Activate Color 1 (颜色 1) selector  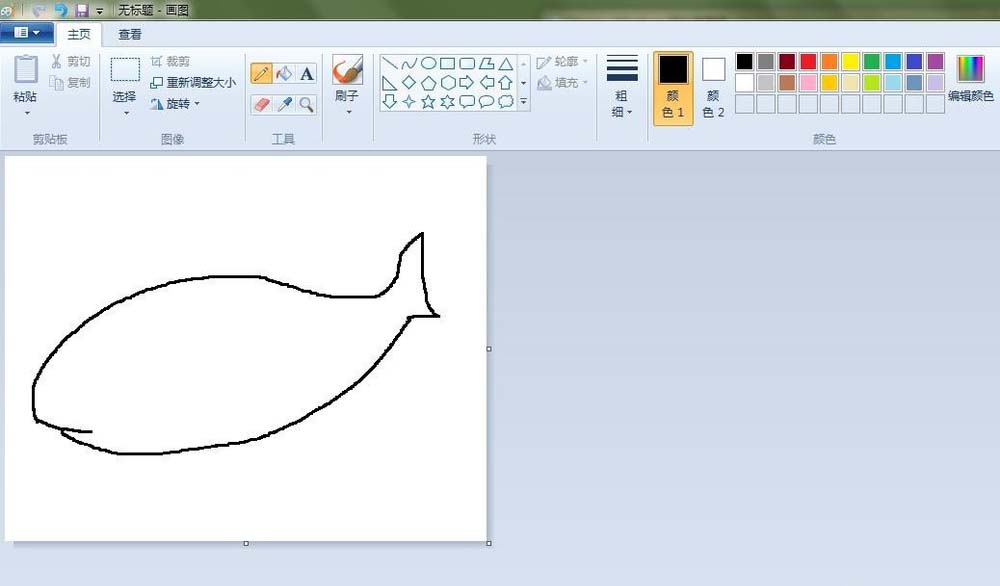[x=673, y=89]
